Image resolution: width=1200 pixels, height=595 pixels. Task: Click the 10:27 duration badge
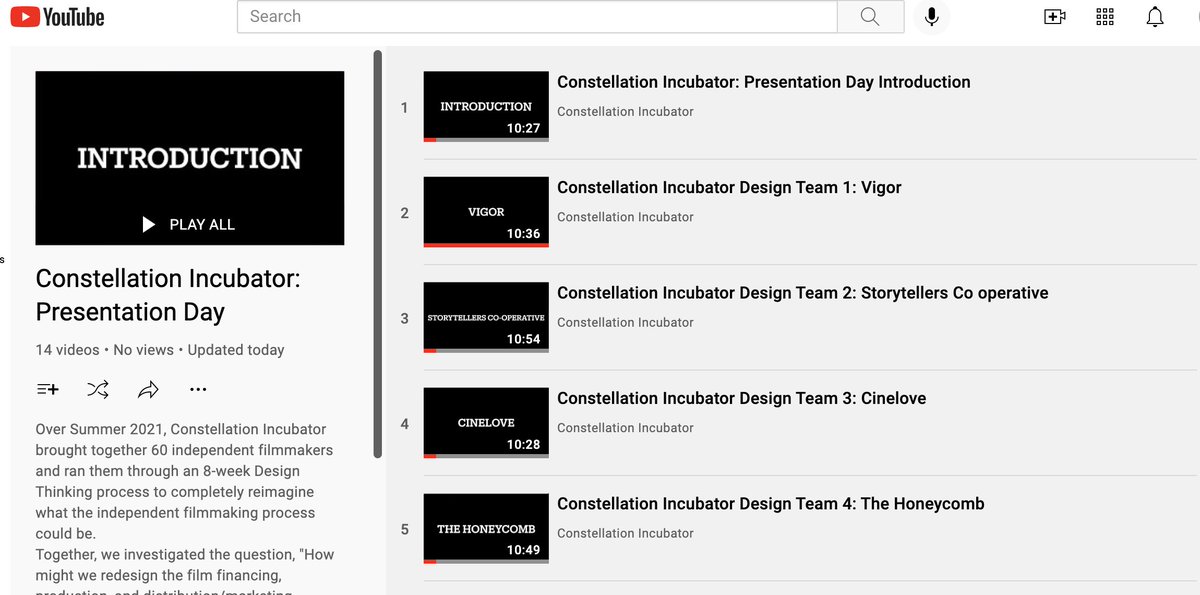tap(523, 128)
